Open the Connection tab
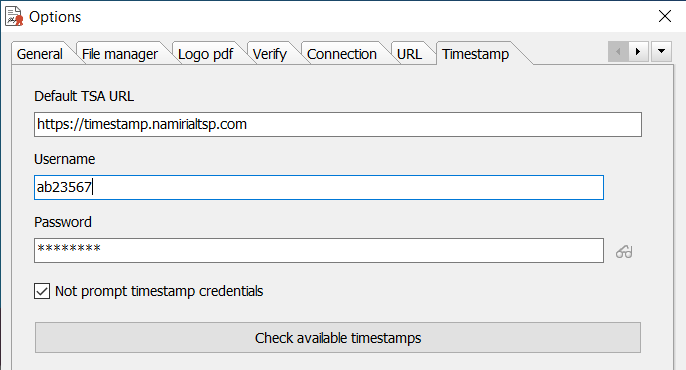This screenshot has width=686, height=370. [342, 54]
